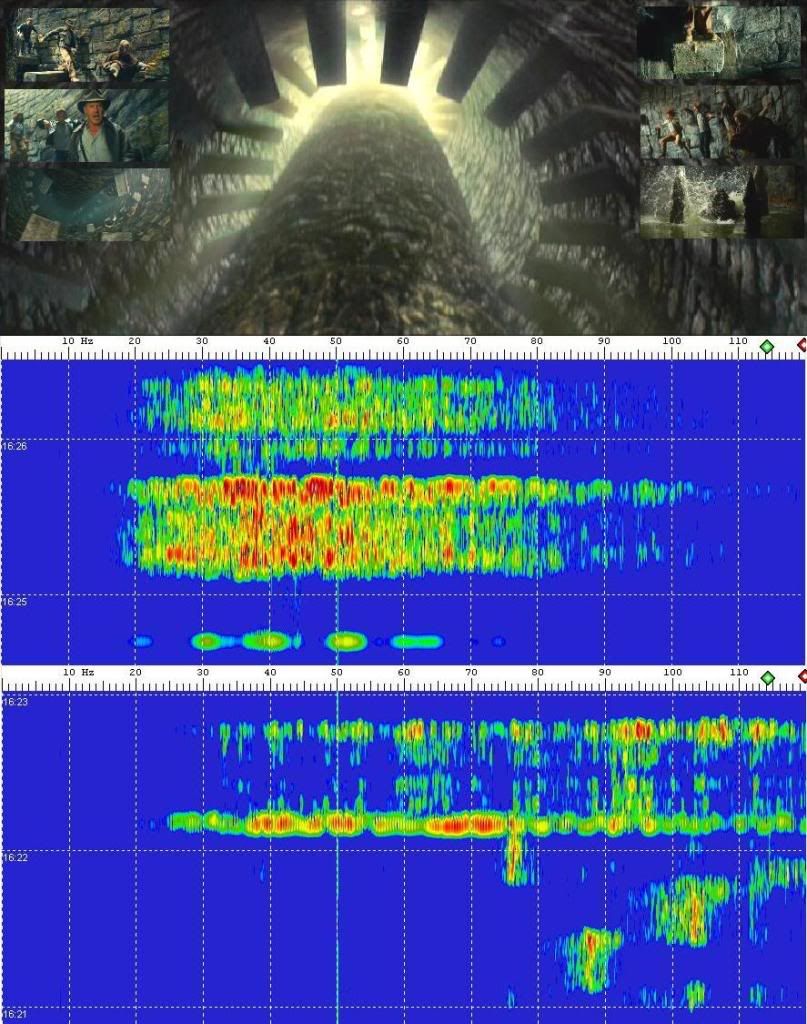Click the 16:26 time label in upper spectrogram
This screenshot has width=807, height=1024.
(x=14, y=446)
